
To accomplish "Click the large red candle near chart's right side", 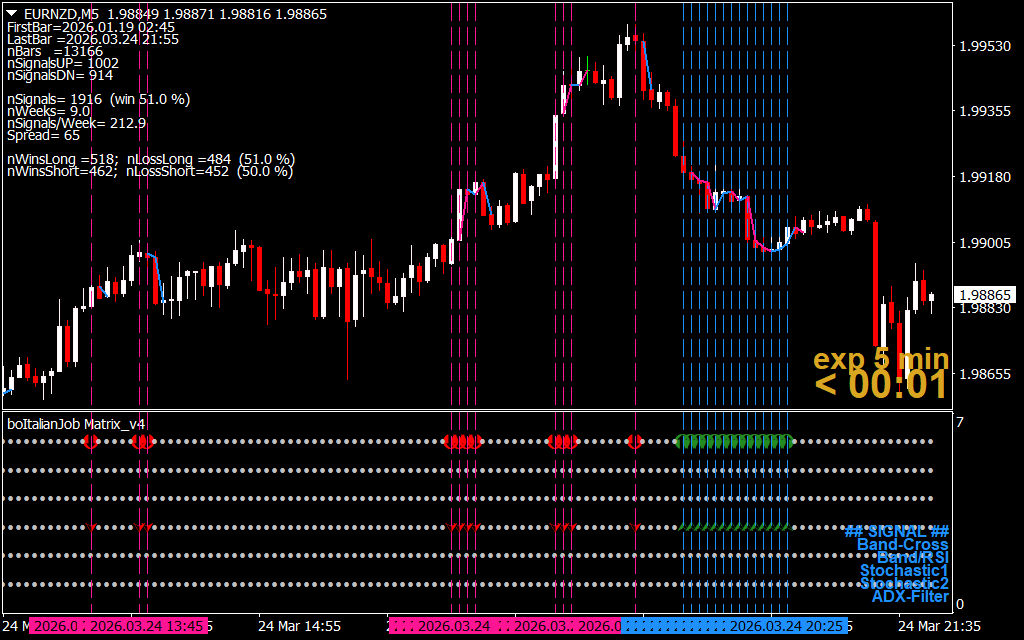I will click(876, 280).
